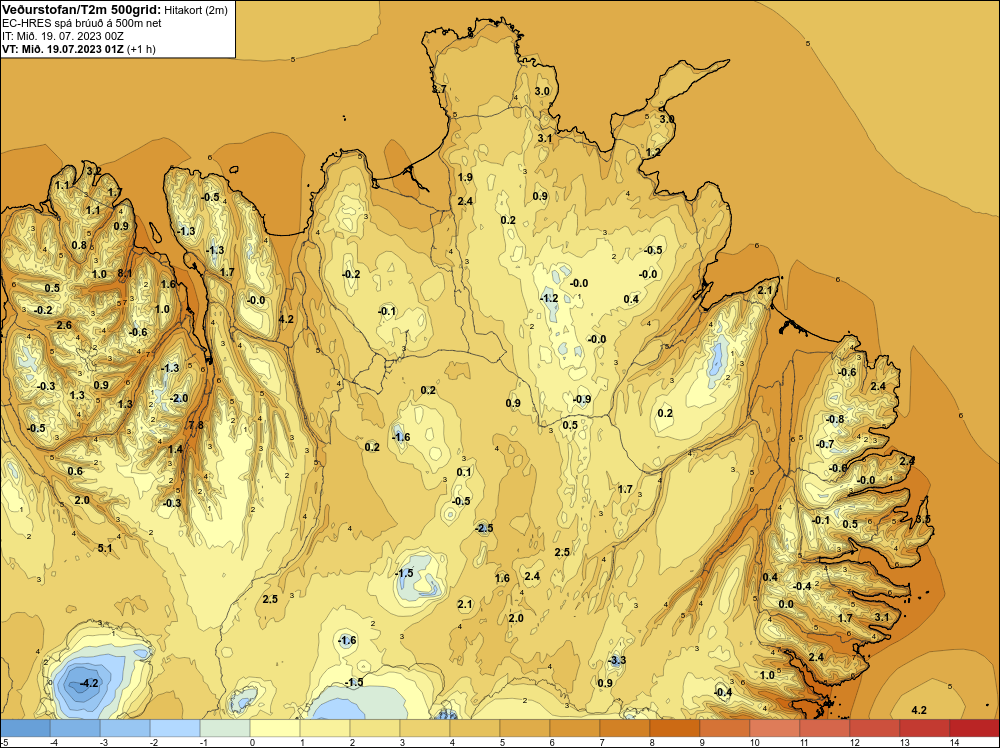Image resolution: width=1000 pixels, height=748 pixels.
Task: Pick the legend swatch between 11 and 12
Action: click(x=825, y=728)
